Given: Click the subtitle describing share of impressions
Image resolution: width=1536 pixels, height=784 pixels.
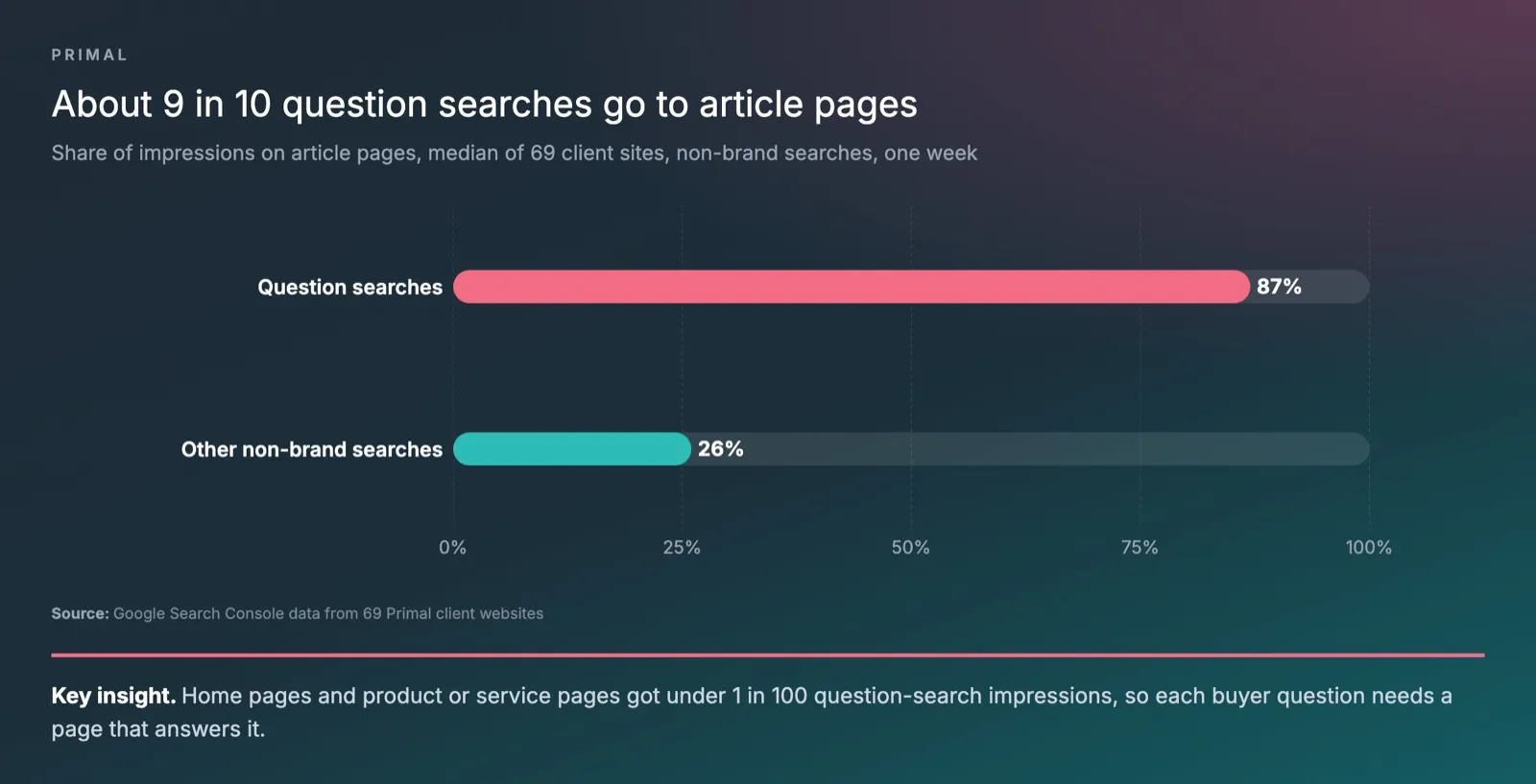Looking at the screenshot, I should click(515, 154).
